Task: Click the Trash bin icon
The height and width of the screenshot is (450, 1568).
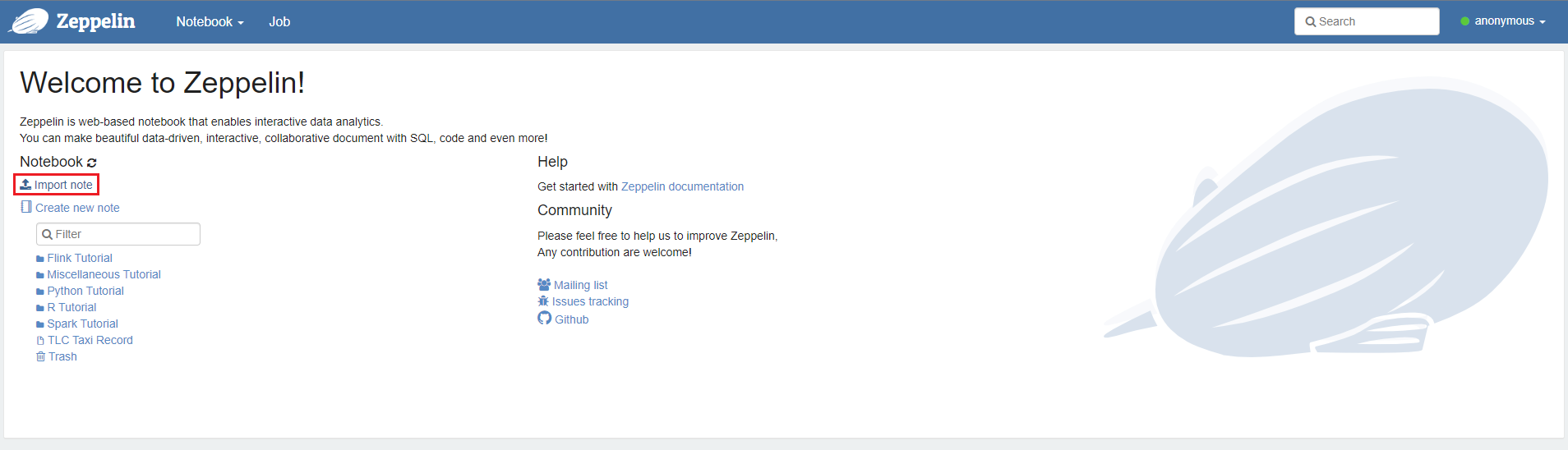Action: pyautogui.click(x=40, y=356)
